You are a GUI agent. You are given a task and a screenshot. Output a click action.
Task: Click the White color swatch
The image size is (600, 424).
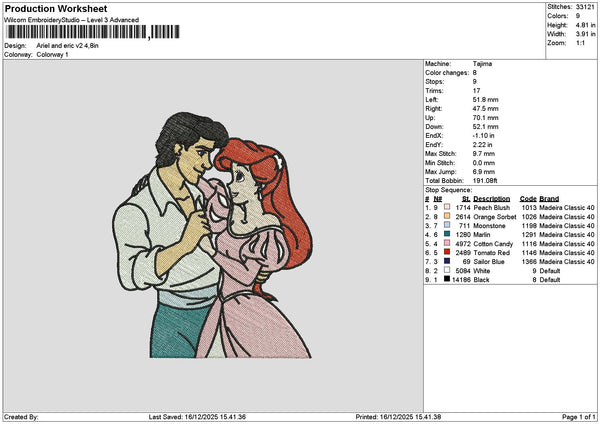click(x=447, y=270)
